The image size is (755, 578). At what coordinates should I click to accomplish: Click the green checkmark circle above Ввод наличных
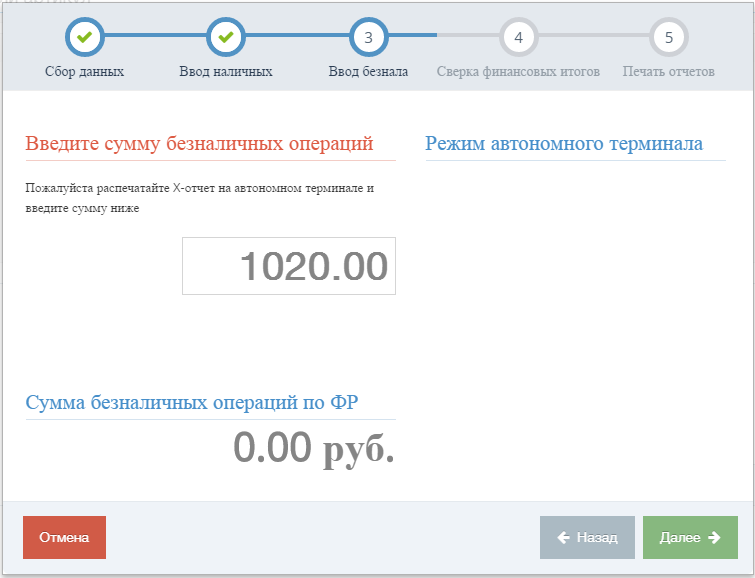pos(226,37)
